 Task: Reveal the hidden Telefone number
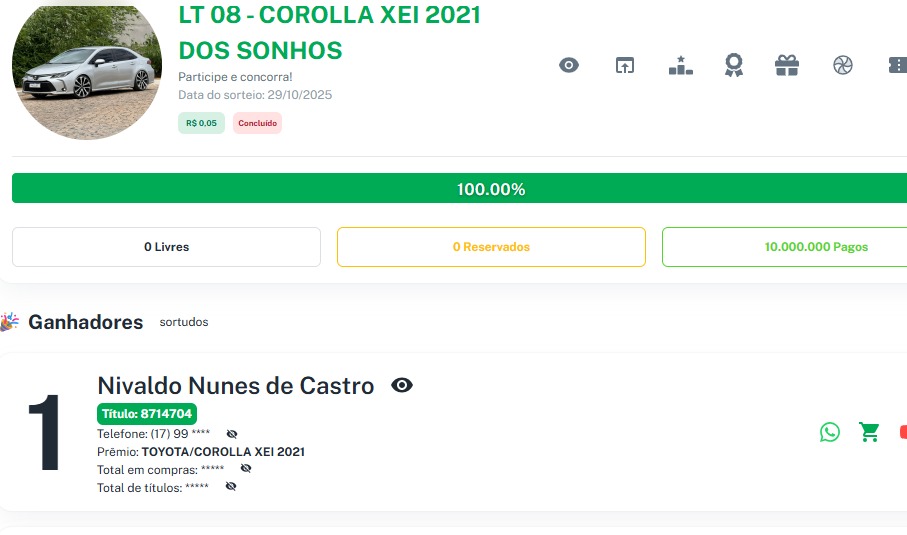(232, 434)
